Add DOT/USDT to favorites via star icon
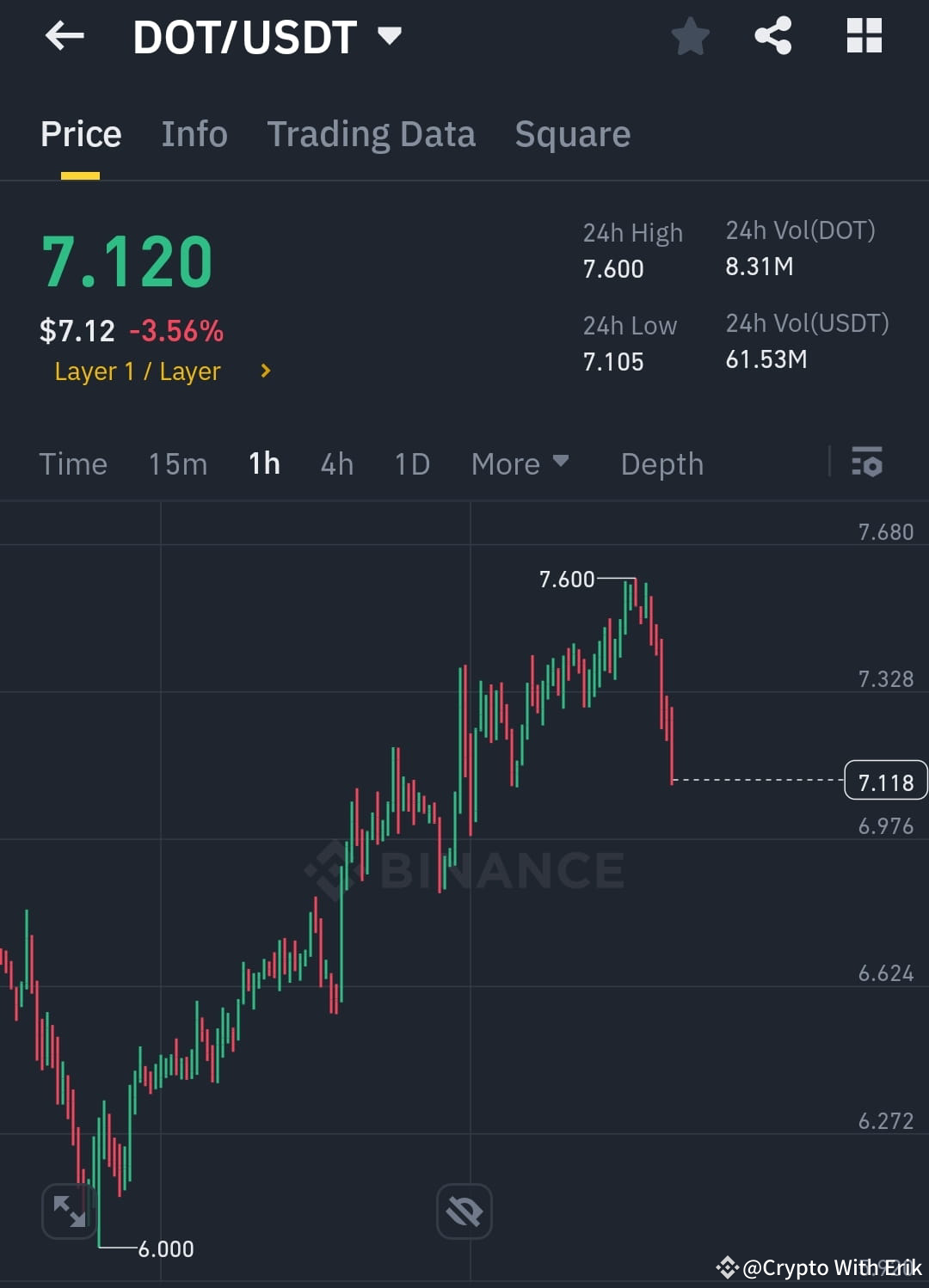 point(690,36)
